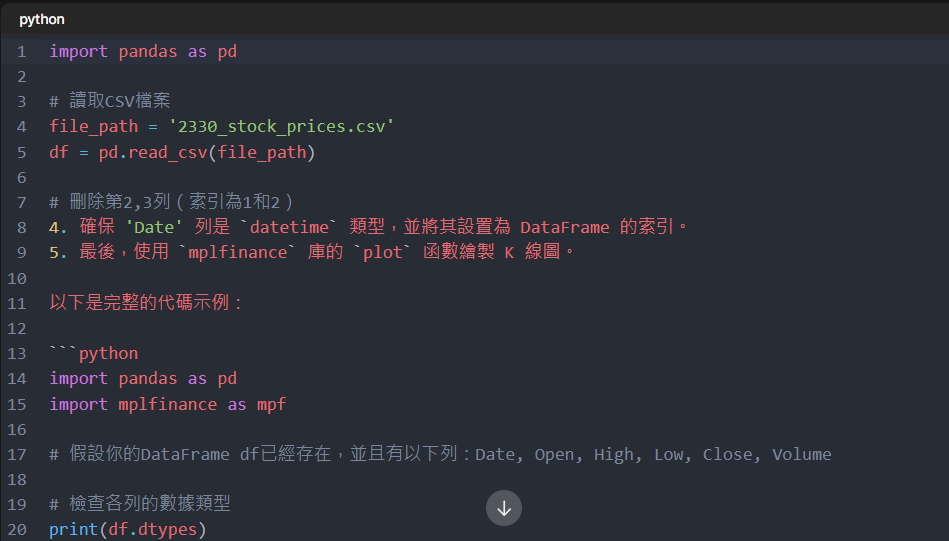The height and width of the screenshot is (541, 949).
Task: Click the '以下是完整的代碼示例' line
Action: 146,302
